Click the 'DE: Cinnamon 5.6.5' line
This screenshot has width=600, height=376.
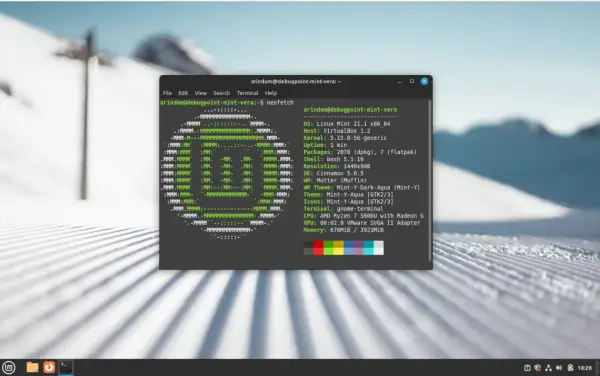pos(333,173)
